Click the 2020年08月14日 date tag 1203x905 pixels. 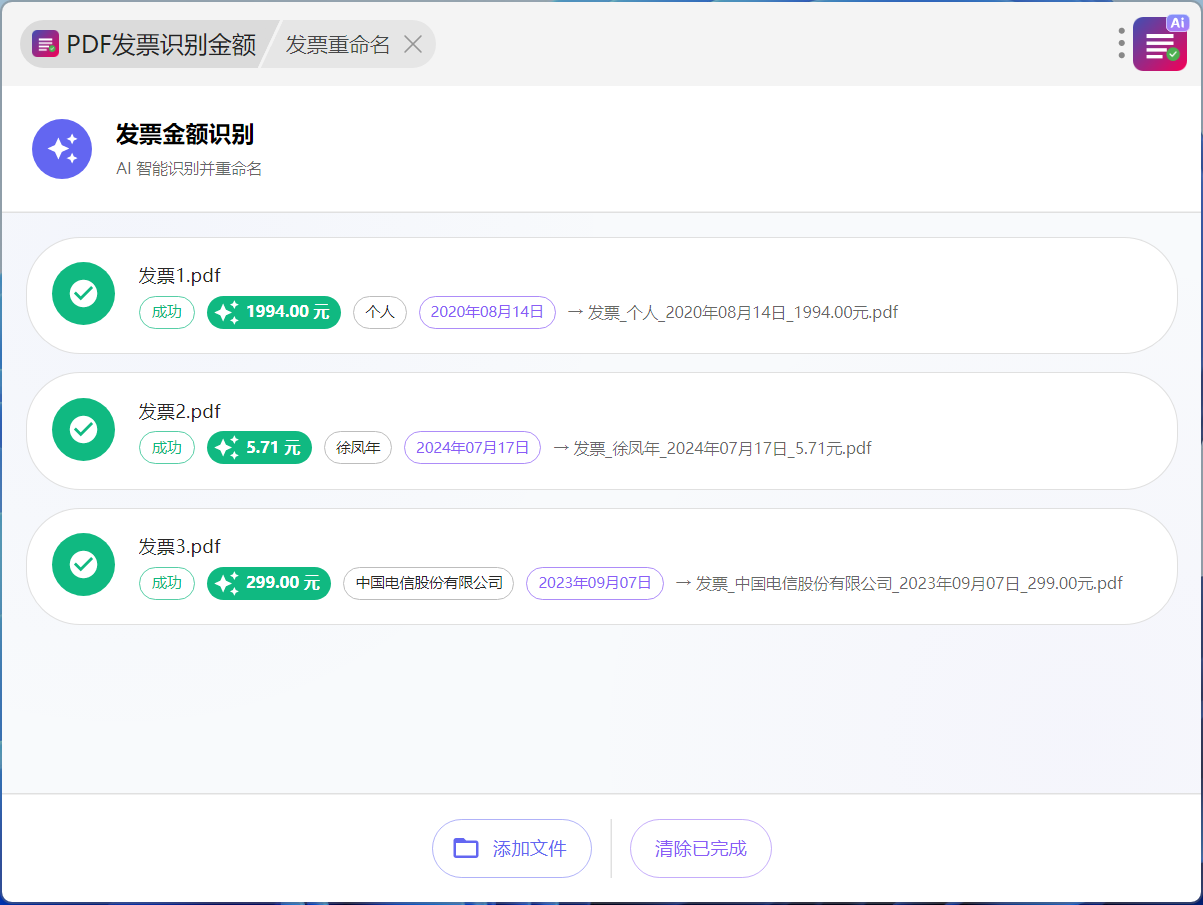(x=486, y=312)
